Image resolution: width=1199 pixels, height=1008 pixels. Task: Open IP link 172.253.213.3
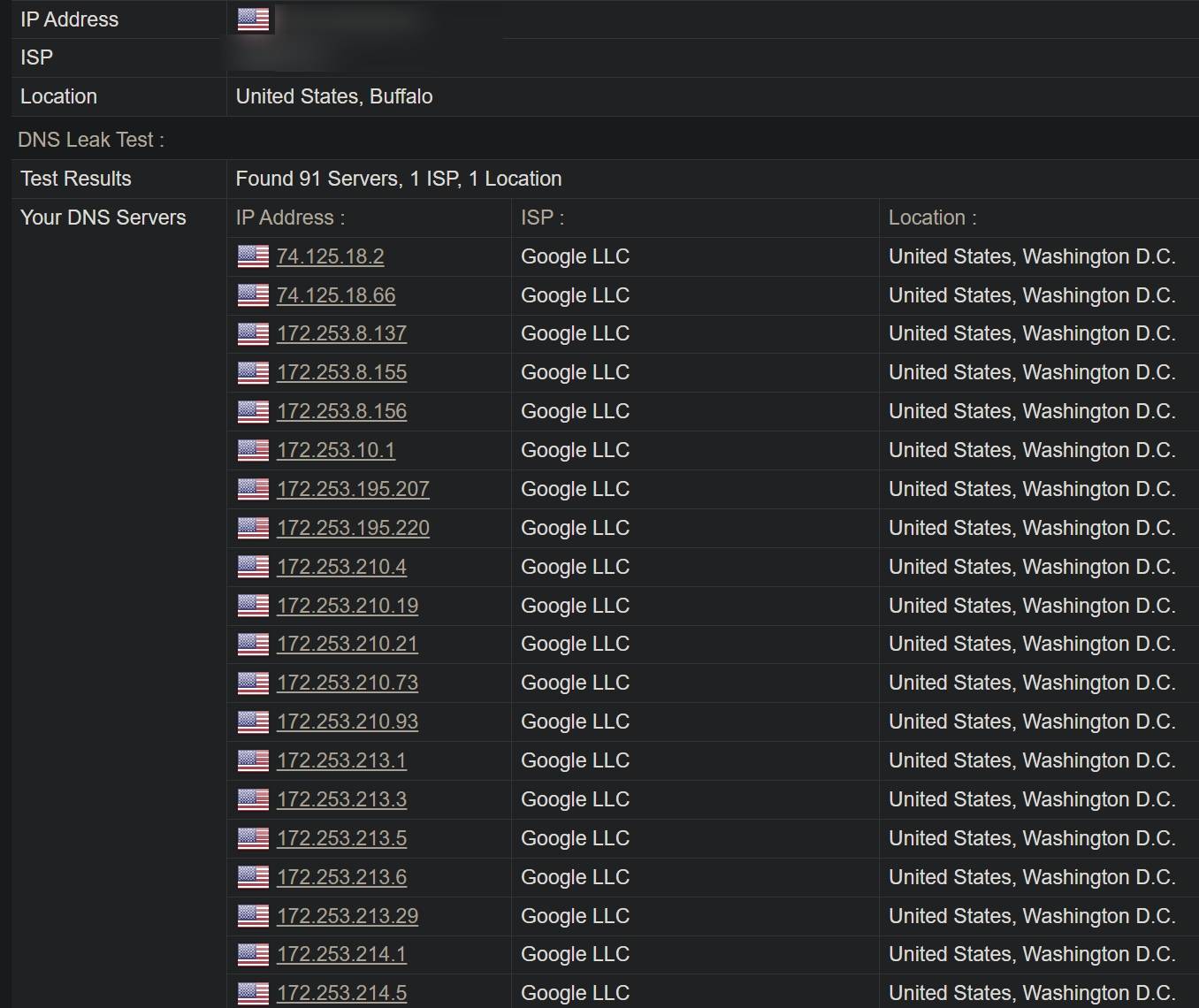click(x=341, y=799)
